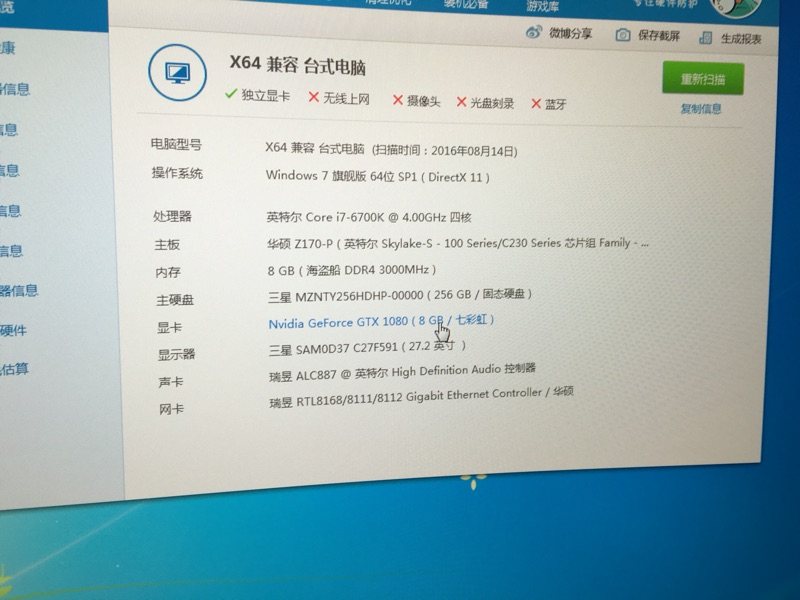Click the blue circled computer monitor icon
This screenshot has height=600, width=800.
pyautogui.click(x=178, y=73)
